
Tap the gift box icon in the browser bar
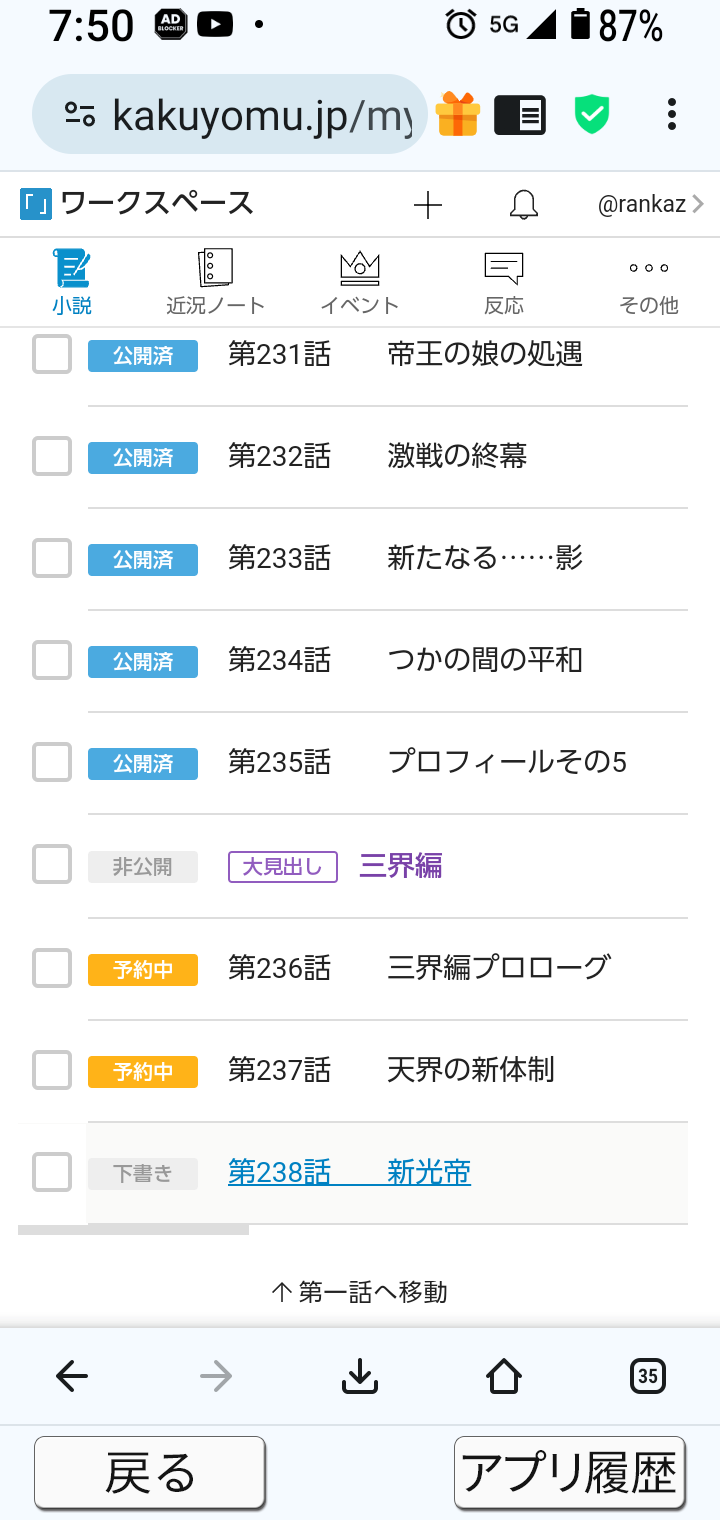[458, 114]
